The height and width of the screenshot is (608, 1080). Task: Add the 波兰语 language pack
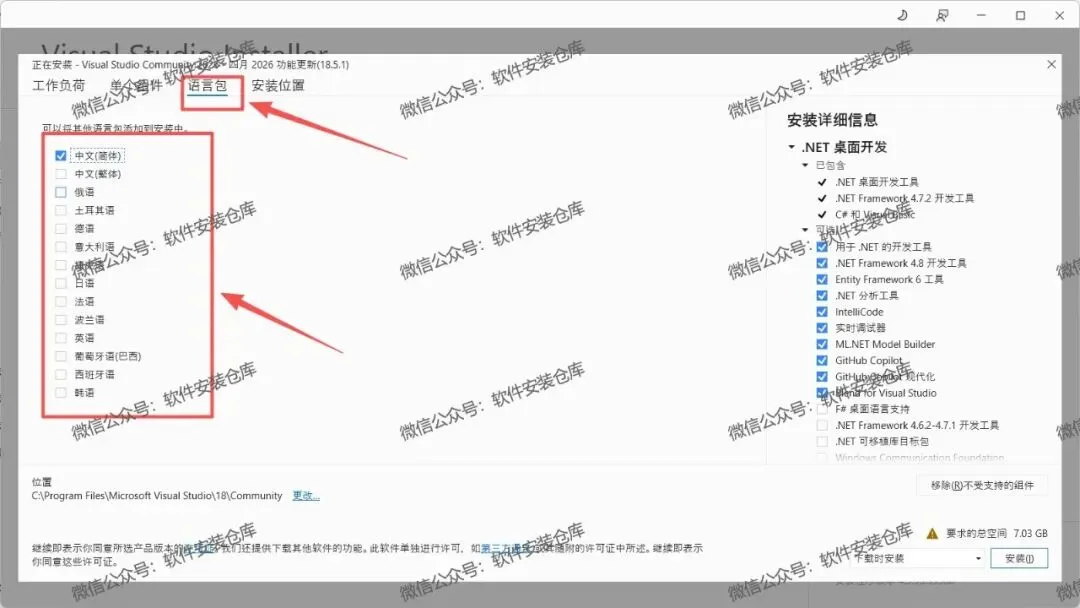pyautogui.click(x=61, y=319)
